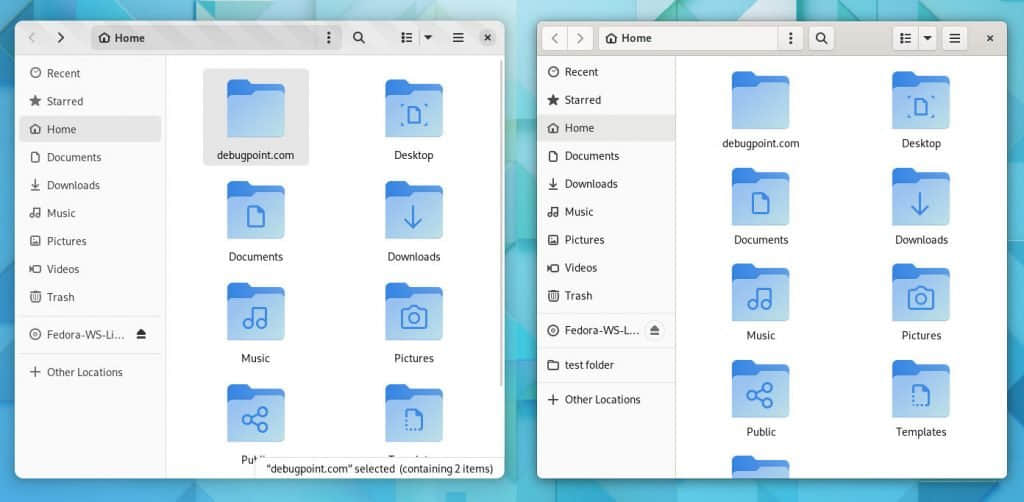Select the Downloads folder icon in left window
This screenshot has width=1024, height=502.
point(413,210)
